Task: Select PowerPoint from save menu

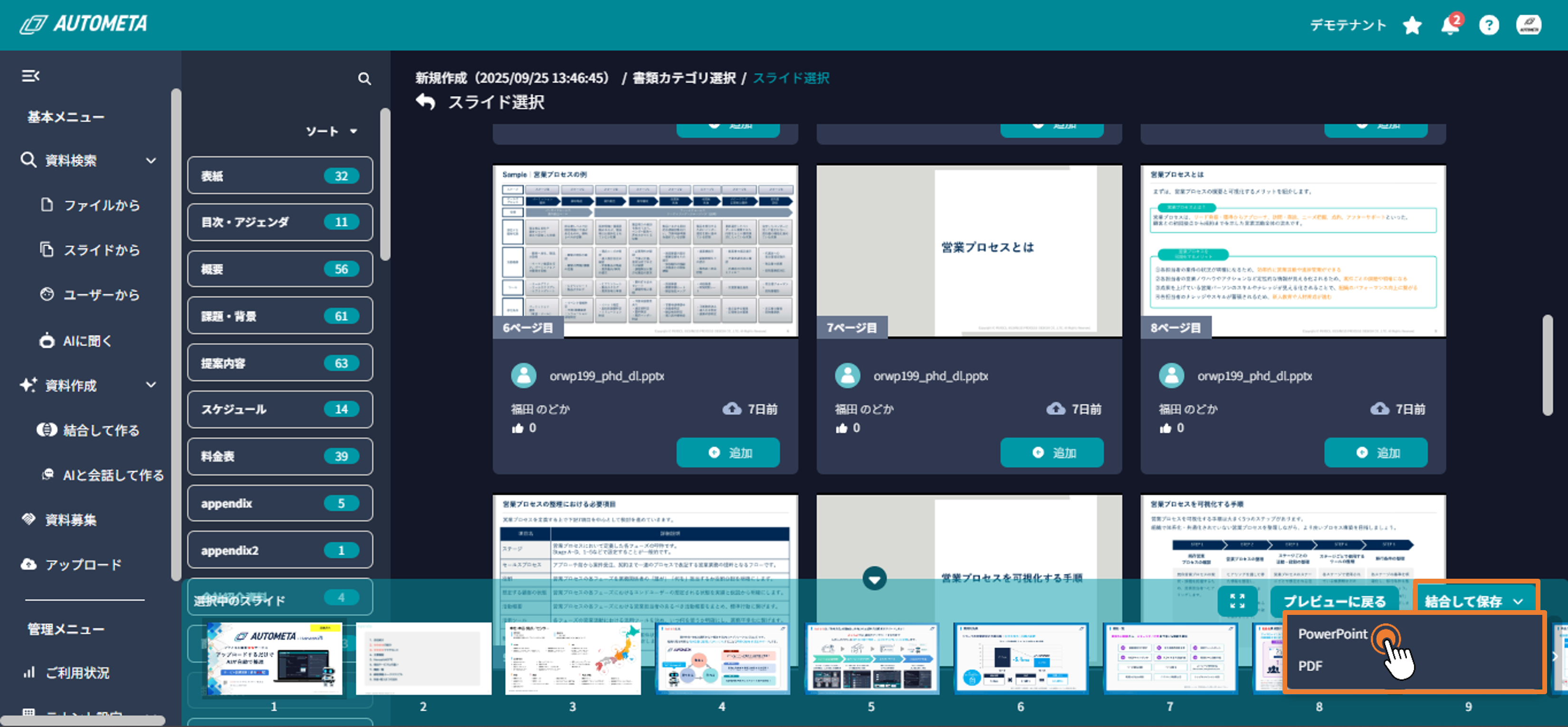Action: point(1332,634)
